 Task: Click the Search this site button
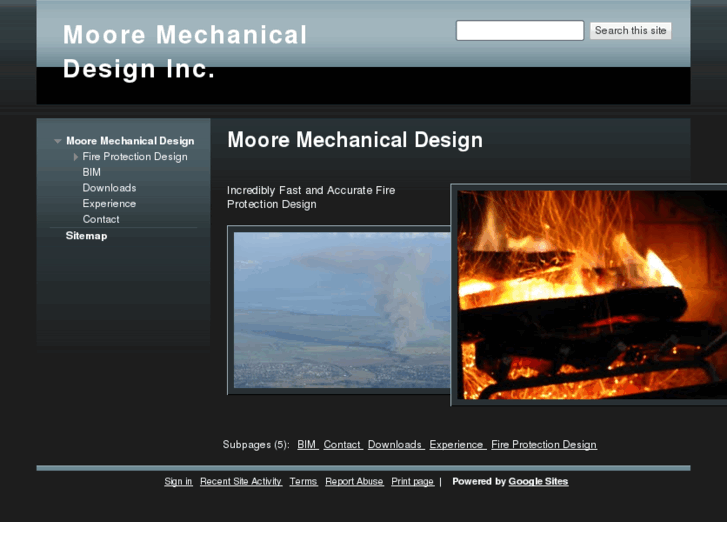[x=631, y=31]
